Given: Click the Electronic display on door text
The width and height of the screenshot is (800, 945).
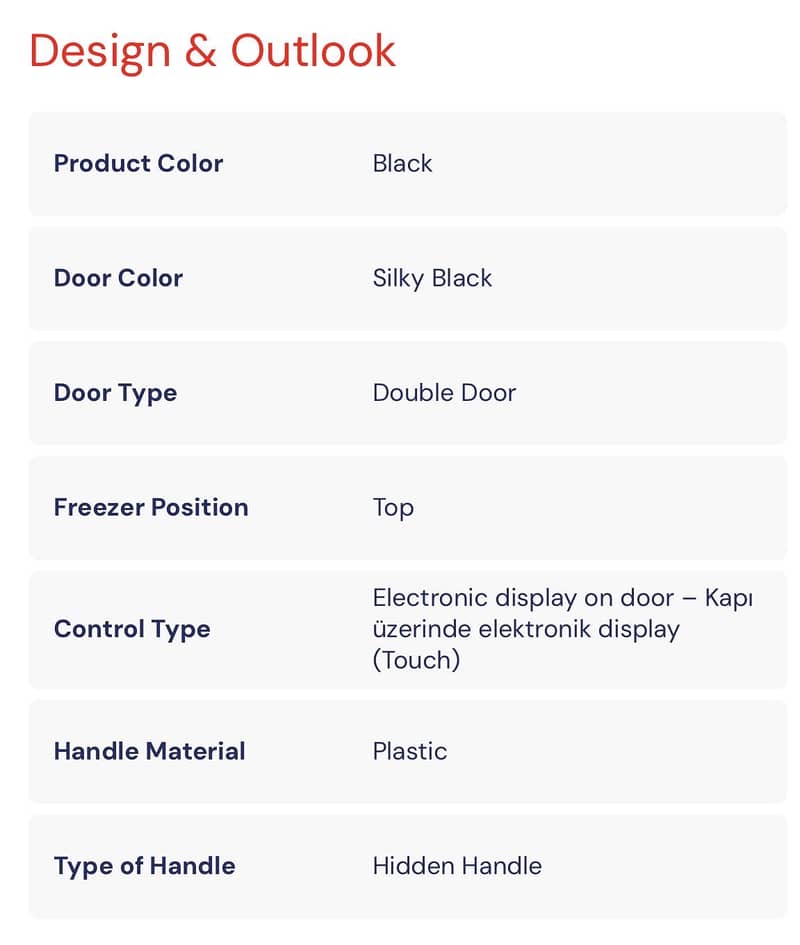Looking at the screenshot, I should point(523,598).
